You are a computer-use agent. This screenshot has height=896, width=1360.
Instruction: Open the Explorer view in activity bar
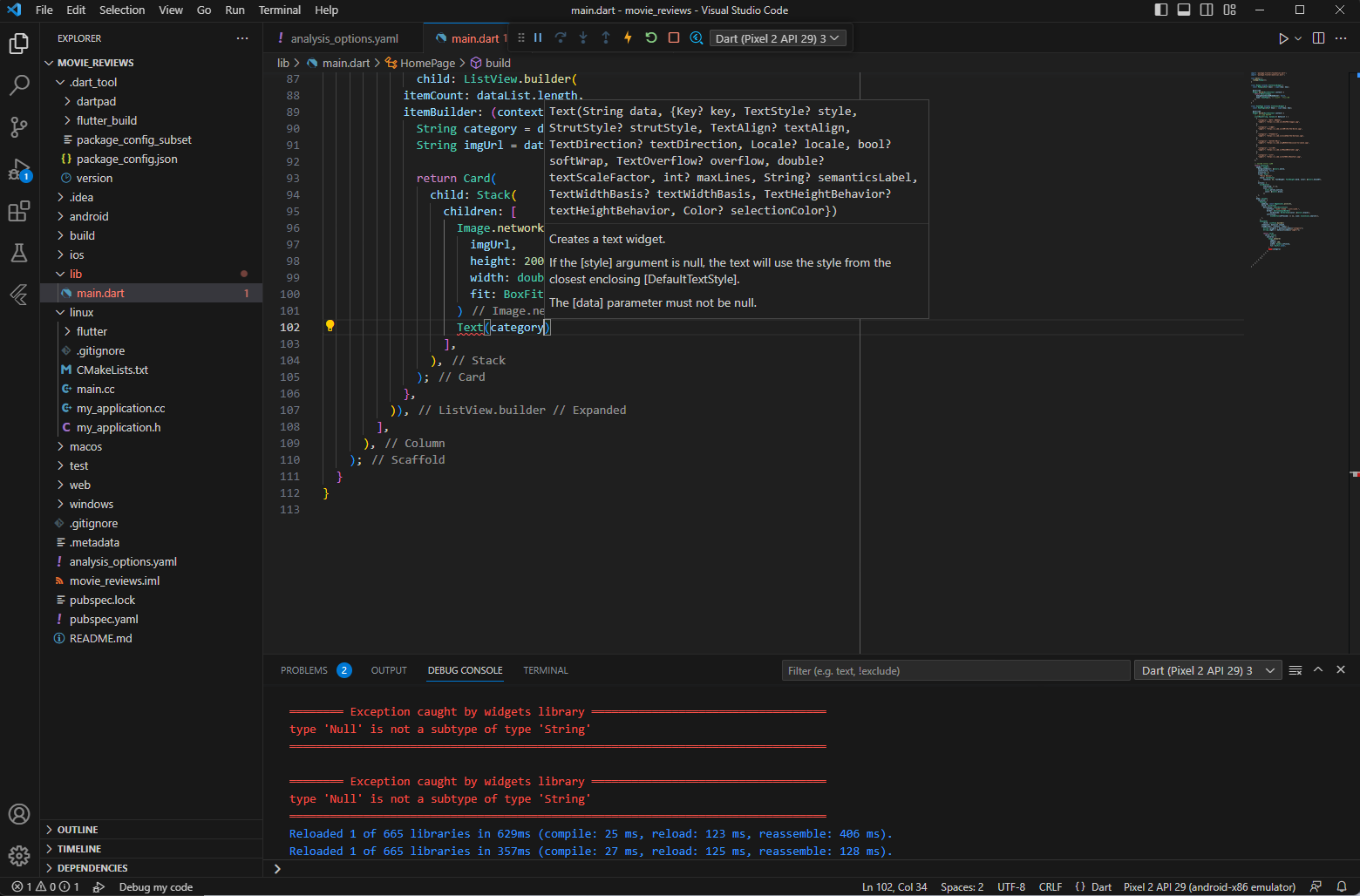pos(19,44)
